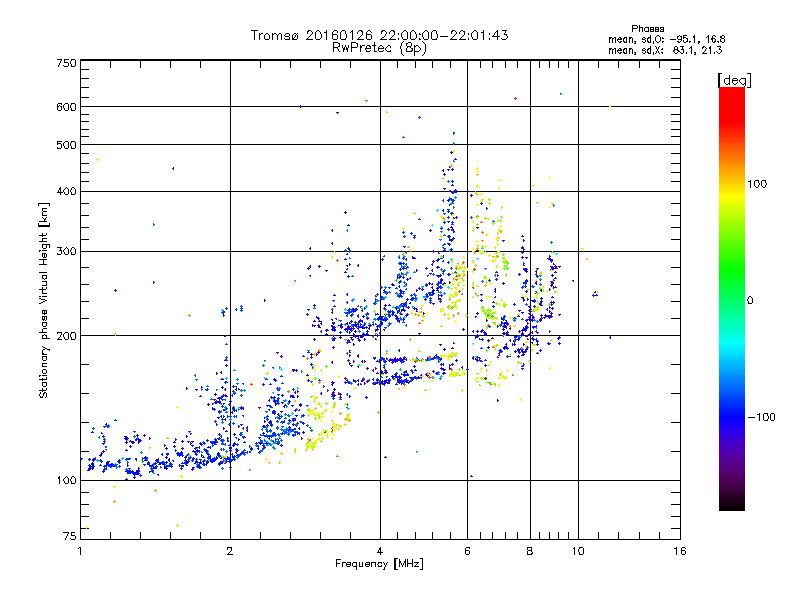This screenshot has width=800, height=600.
Task: Click the x-axis '16' tick label
Action: [x=680, y=551]
